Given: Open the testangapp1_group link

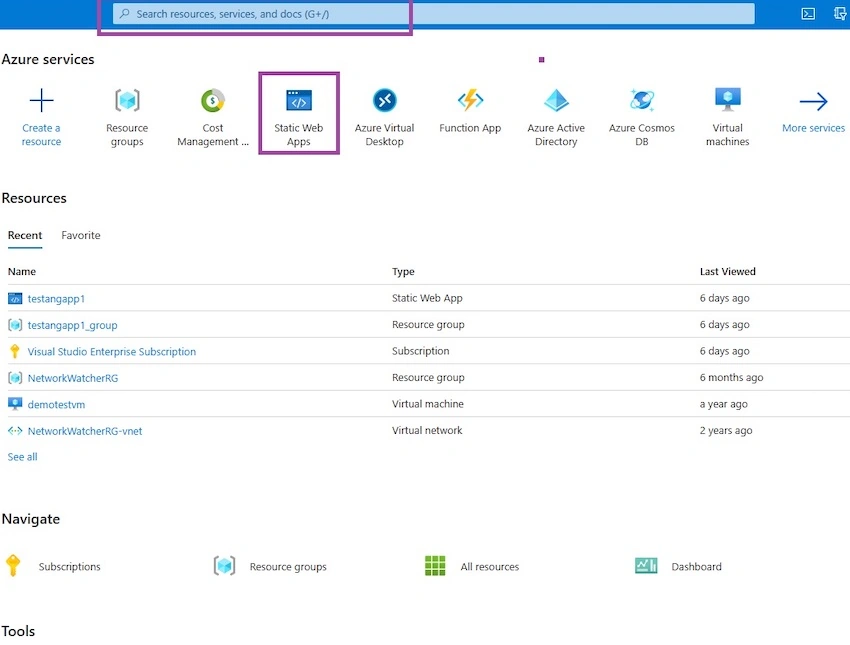Looking at the screenshot, I should point(73,325).
